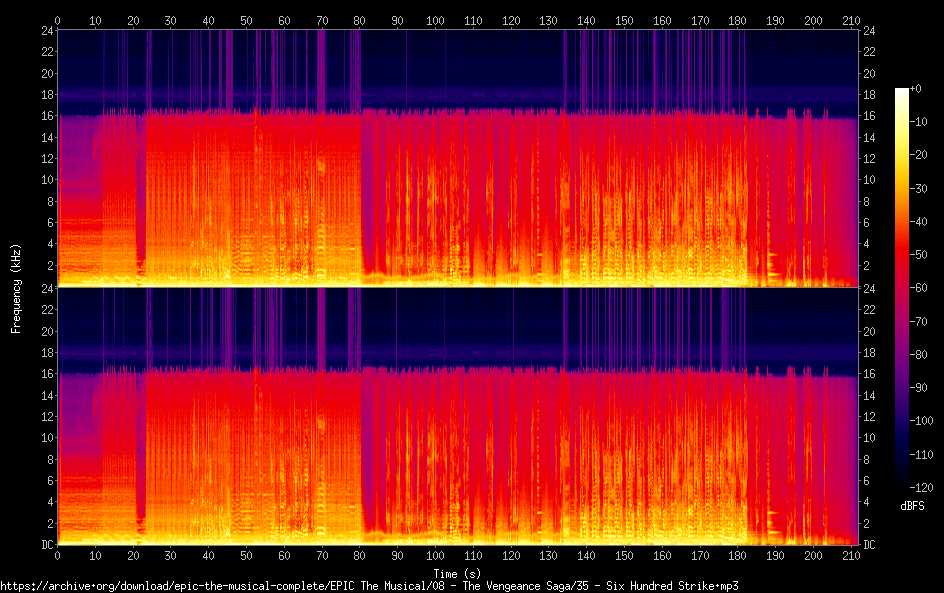The width and height of the screenshot is (944, 593).
Task: Click the 20 kHz label on upper-right frequency axis
Action: [869, 74]
